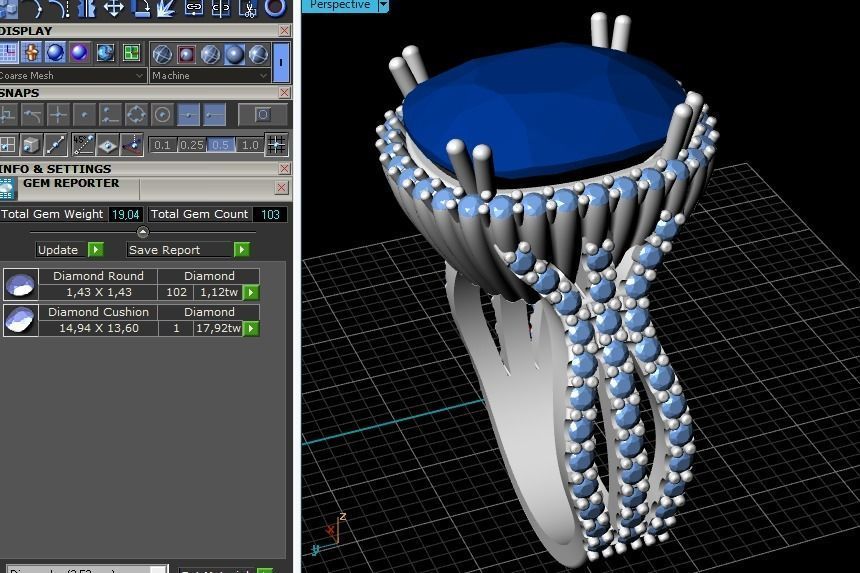
Task: Toggle the 1.0 snap increment
Action: point(250,145)
